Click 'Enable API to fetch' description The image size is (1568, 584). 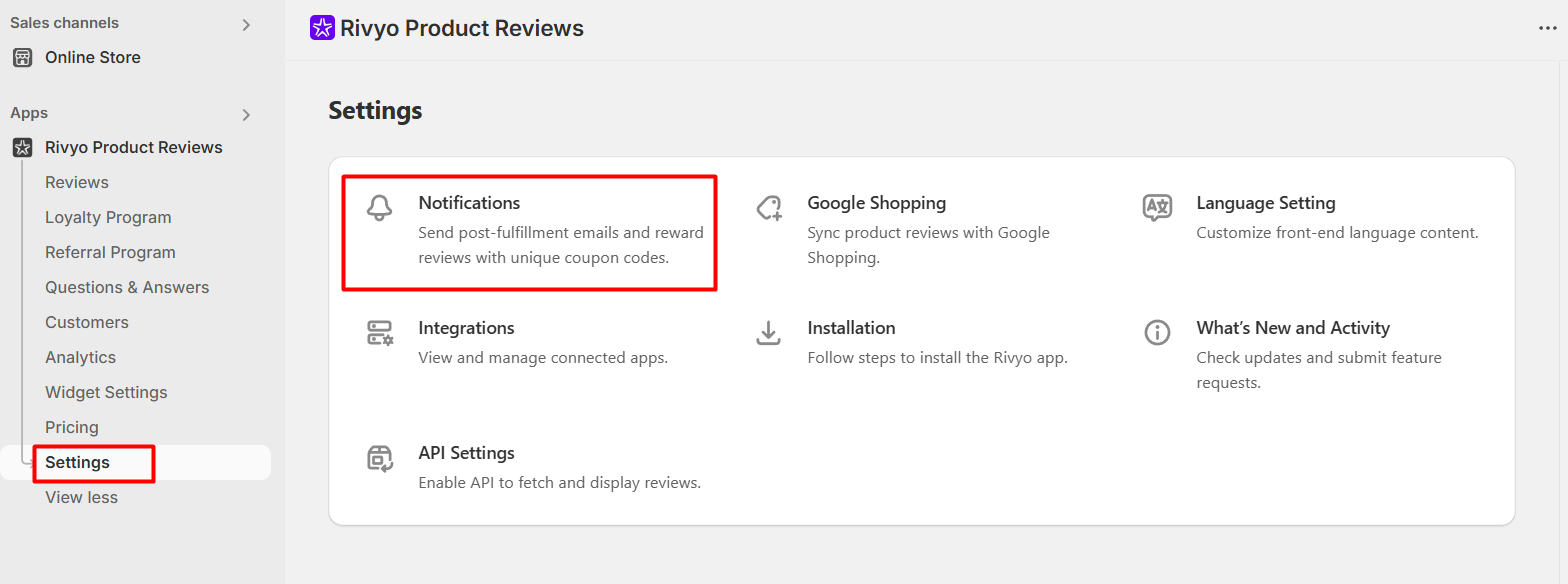(x=559, y=483)
